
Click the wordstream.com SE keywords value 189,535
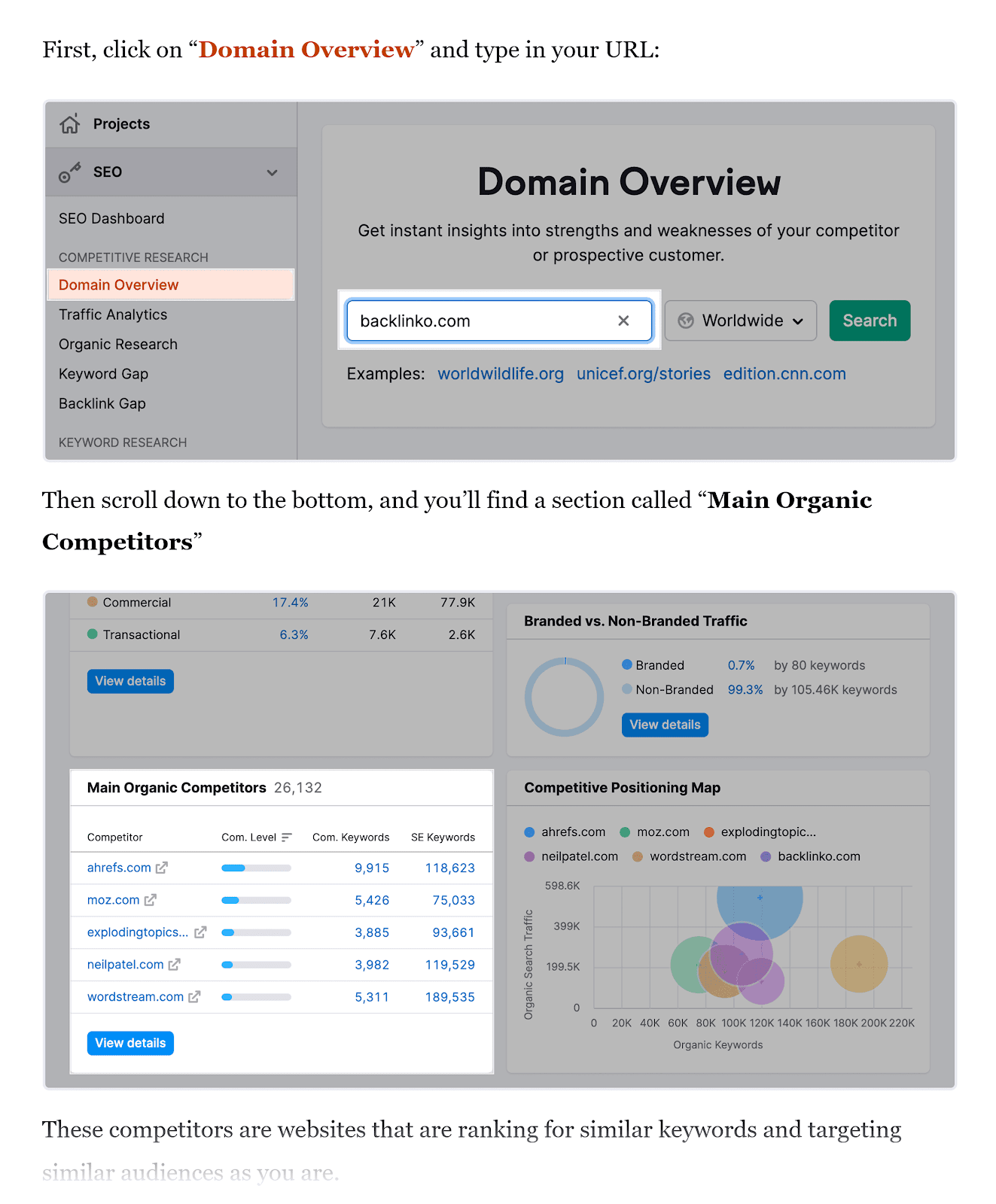click(450, 998)
